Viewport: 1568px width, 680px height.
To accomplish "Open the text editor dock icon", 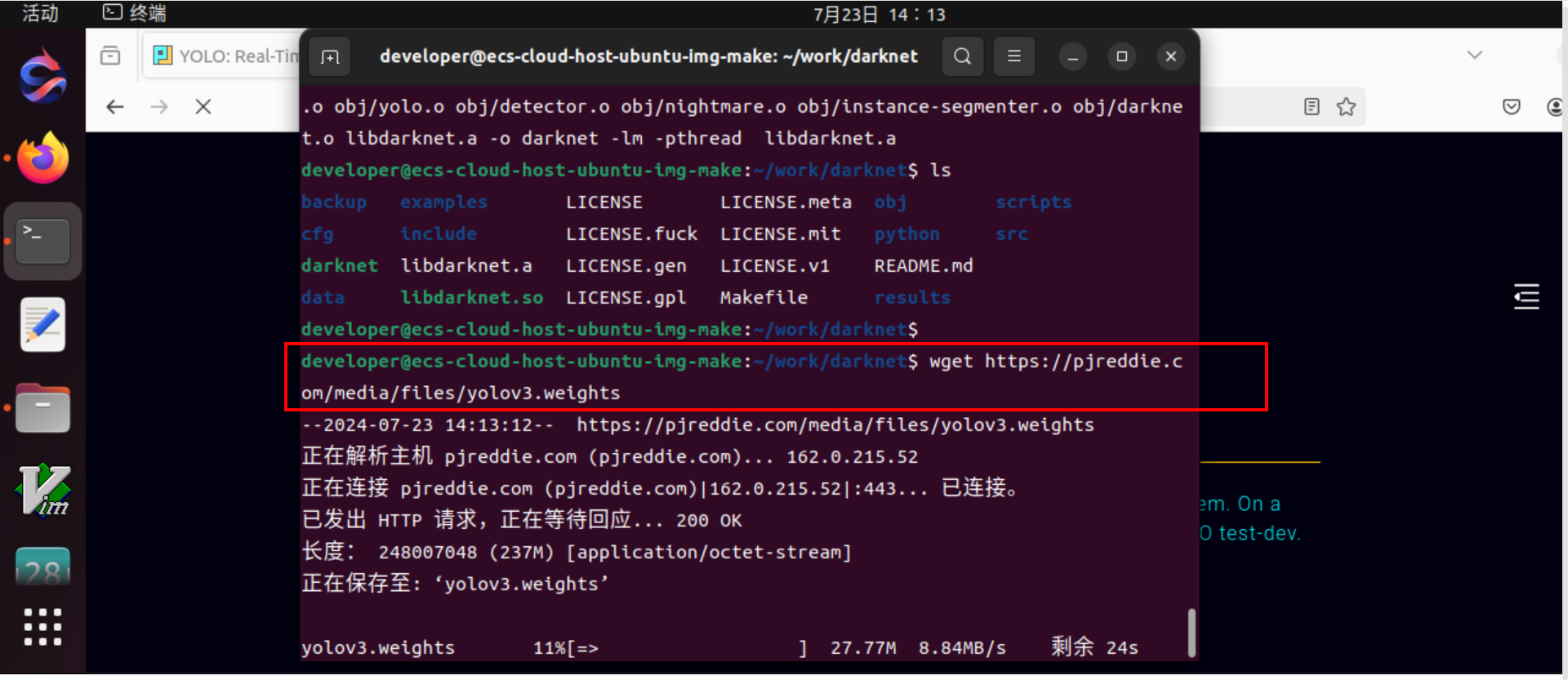I will (x=42, y=325).
